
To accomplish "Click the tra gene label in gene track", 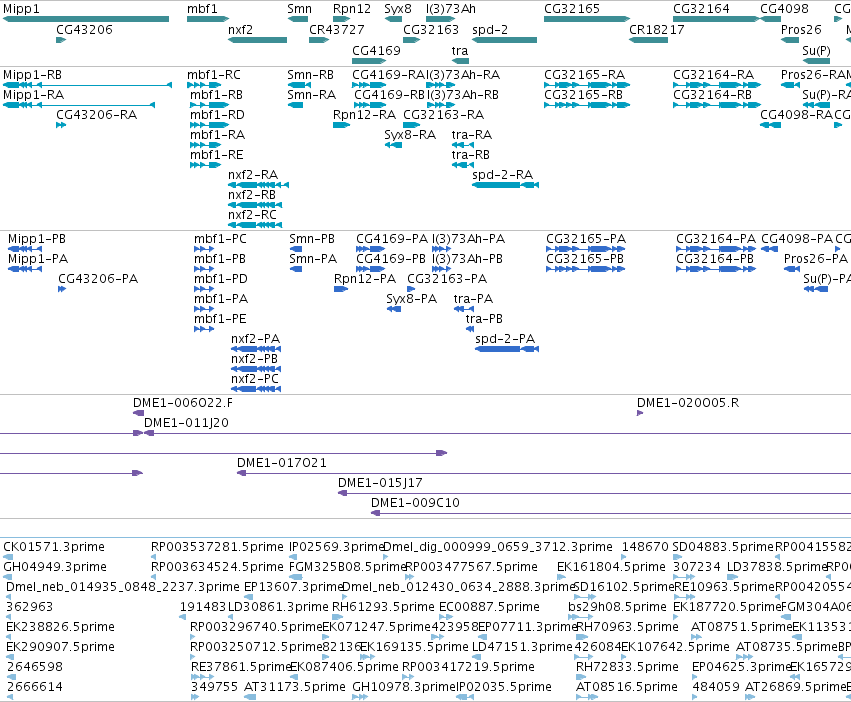I will (460, 50).
